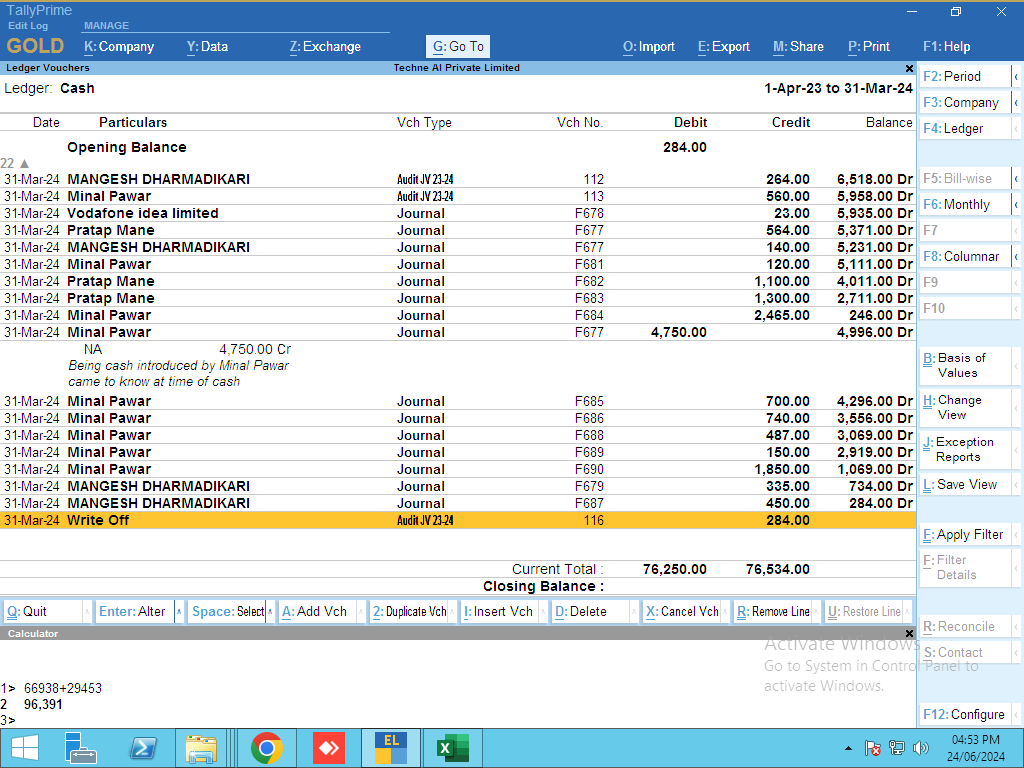The height and width of the screenshot is (768, 1024).
Task: Open F1: Help
Action: point(946,46)
